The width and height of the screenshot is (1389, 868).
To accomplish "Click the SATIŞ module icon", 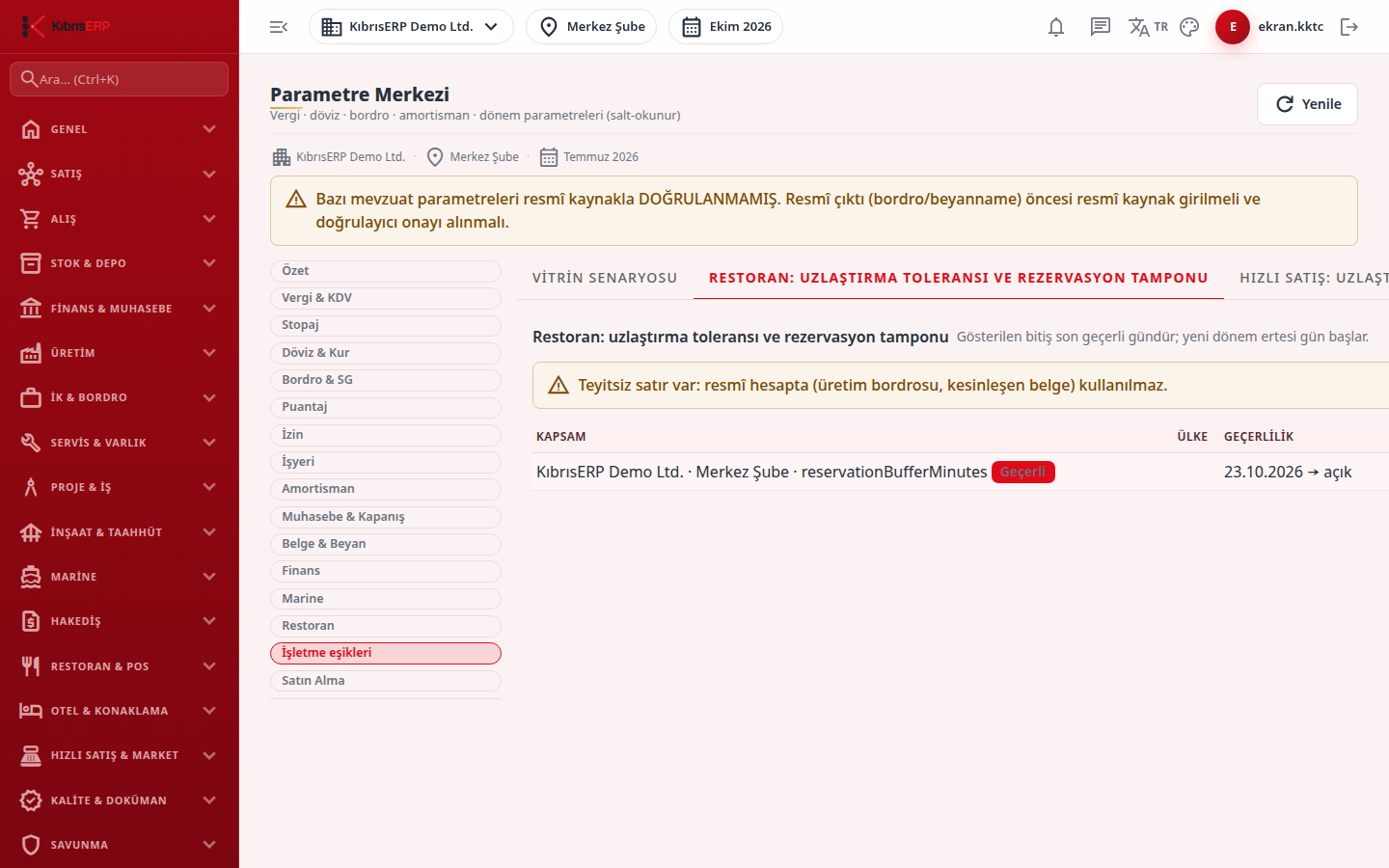I will tap(31, 174).
